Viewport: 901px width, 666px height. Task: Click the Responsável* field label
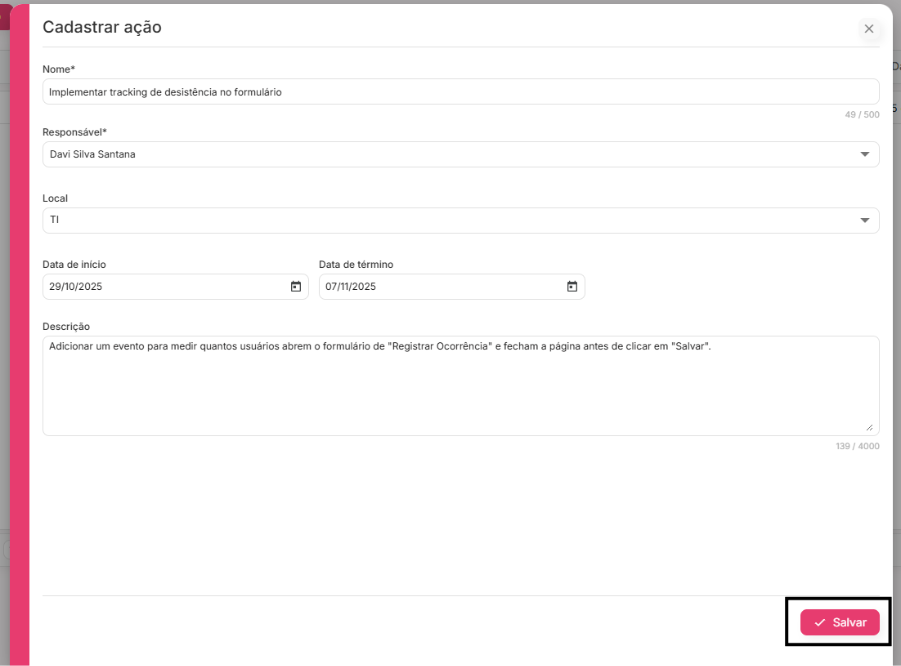[74, 132]
